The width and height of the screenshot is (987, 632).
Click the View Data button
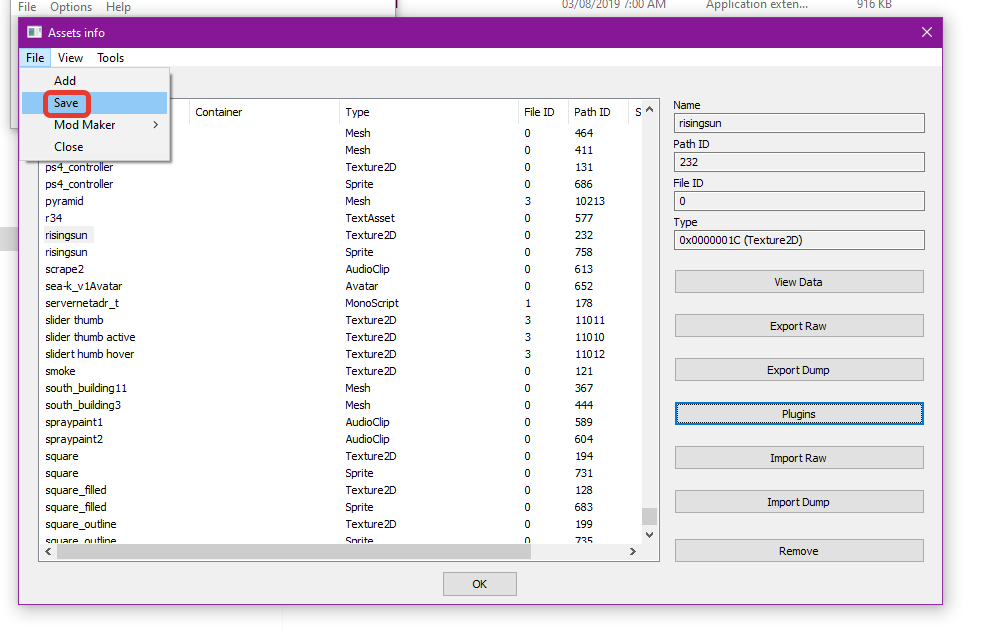pyautogui.click(x=799, y=282)
